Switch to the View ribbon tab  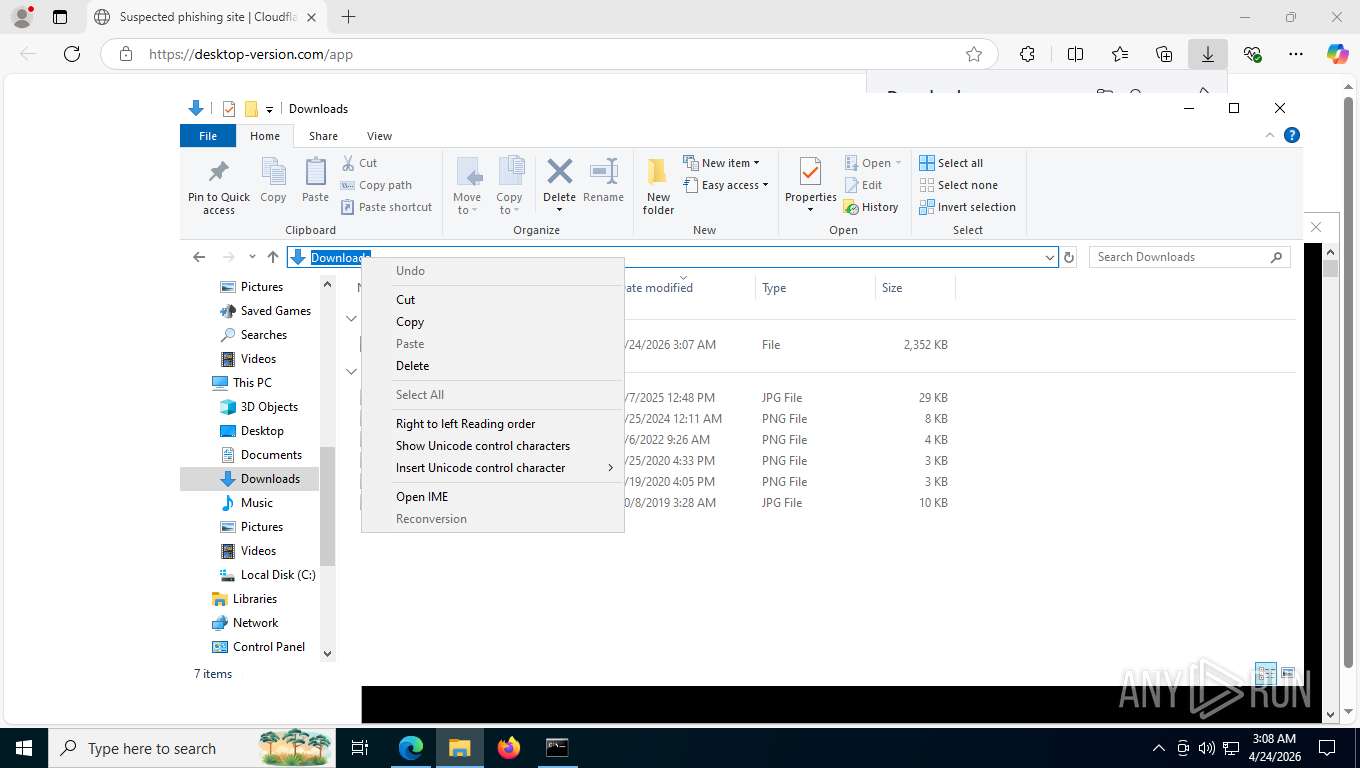pyautogui.click(x=379, y=136)
